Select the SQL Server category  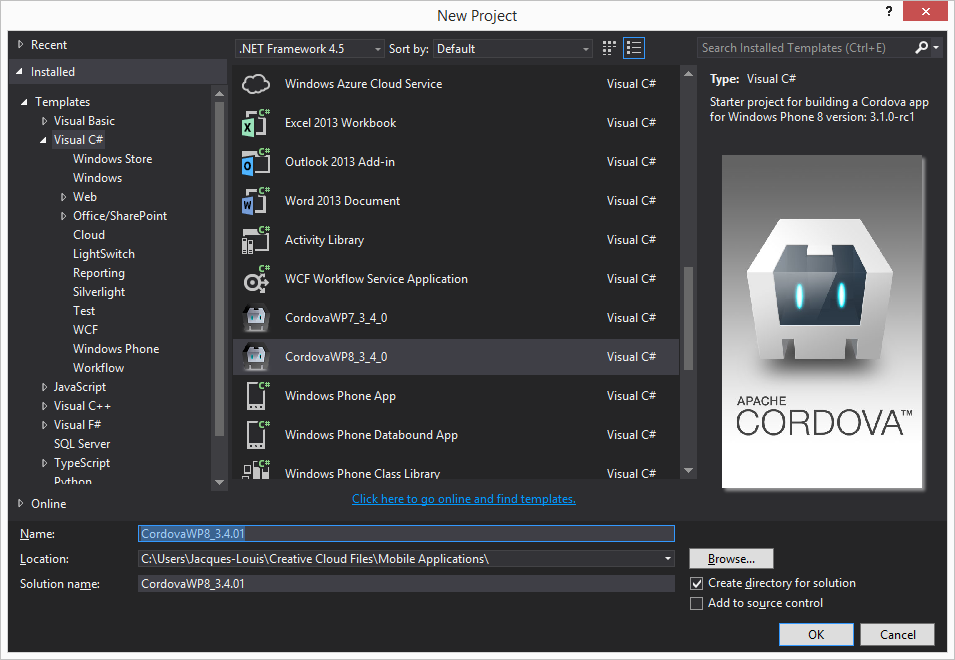(x=82, y=444)
